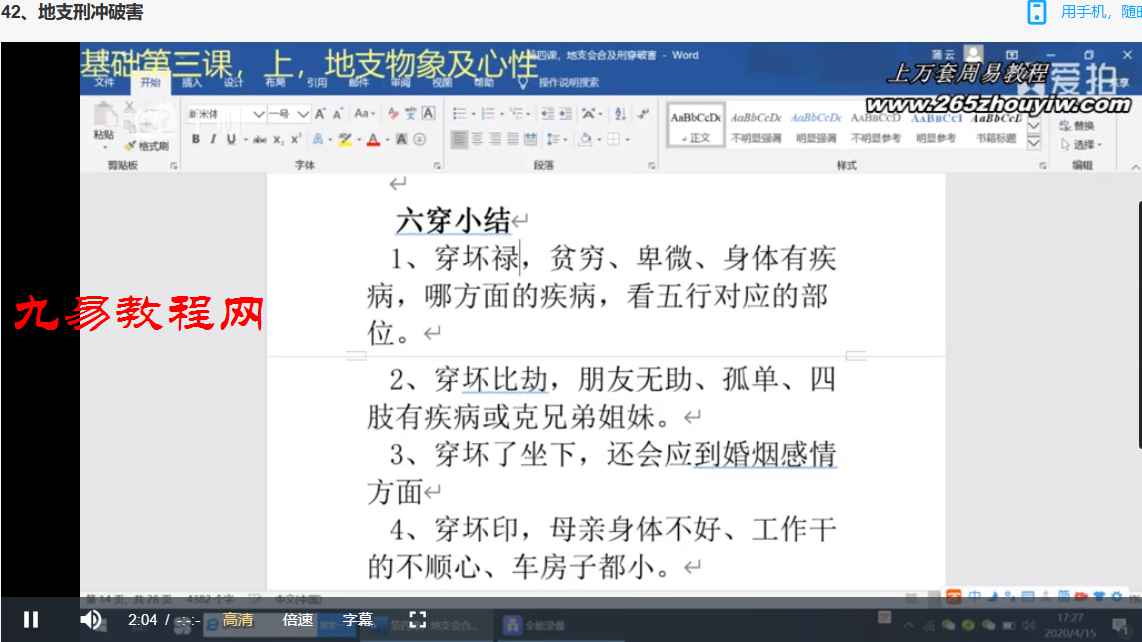Viewport: 1142px width, 642px height.
Task: Select the 开始 ribbon tab
Action: click(x=150, y=82)
